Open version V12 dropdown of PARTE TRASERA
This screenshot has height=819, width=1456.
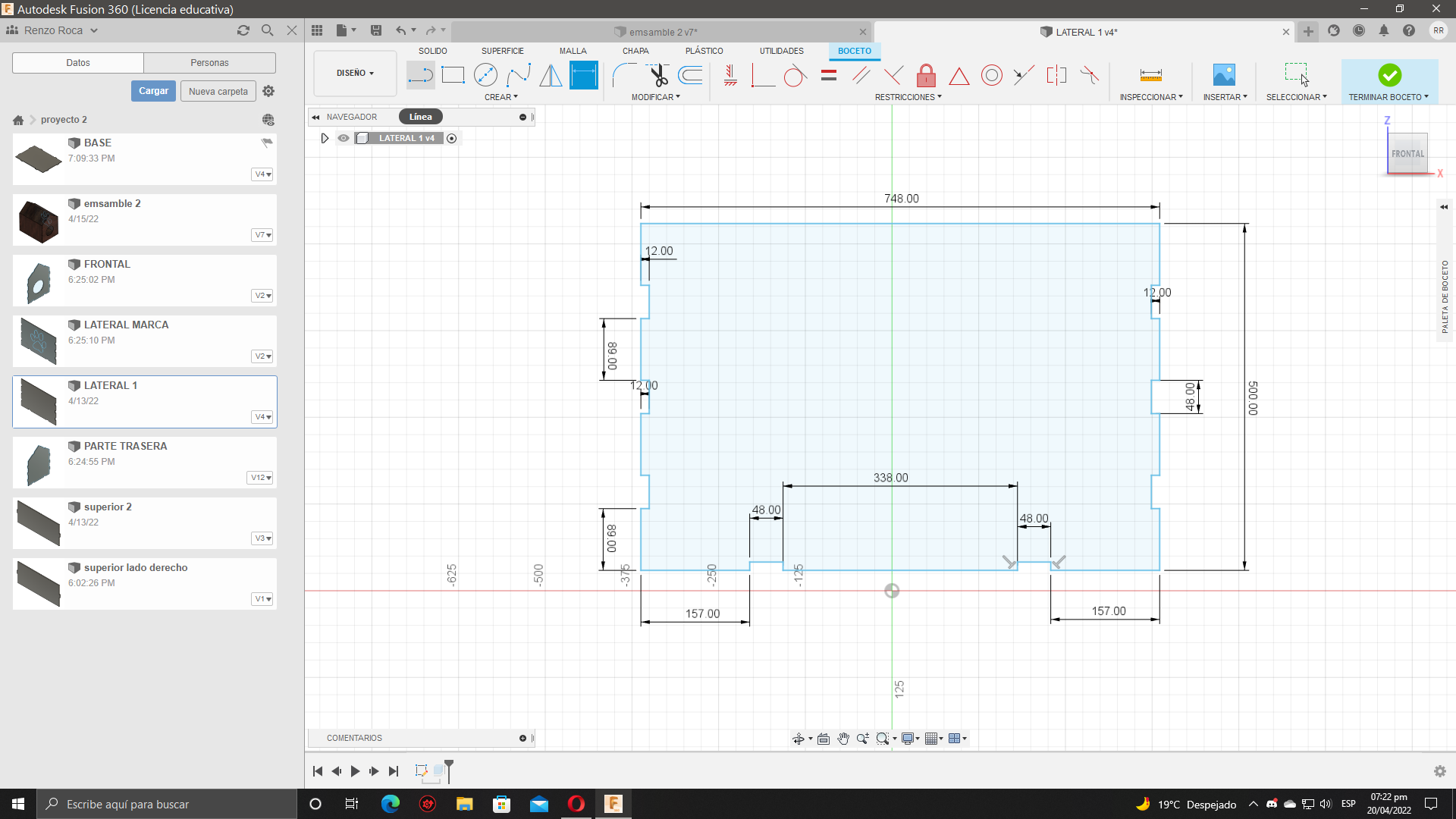point(261,478)
